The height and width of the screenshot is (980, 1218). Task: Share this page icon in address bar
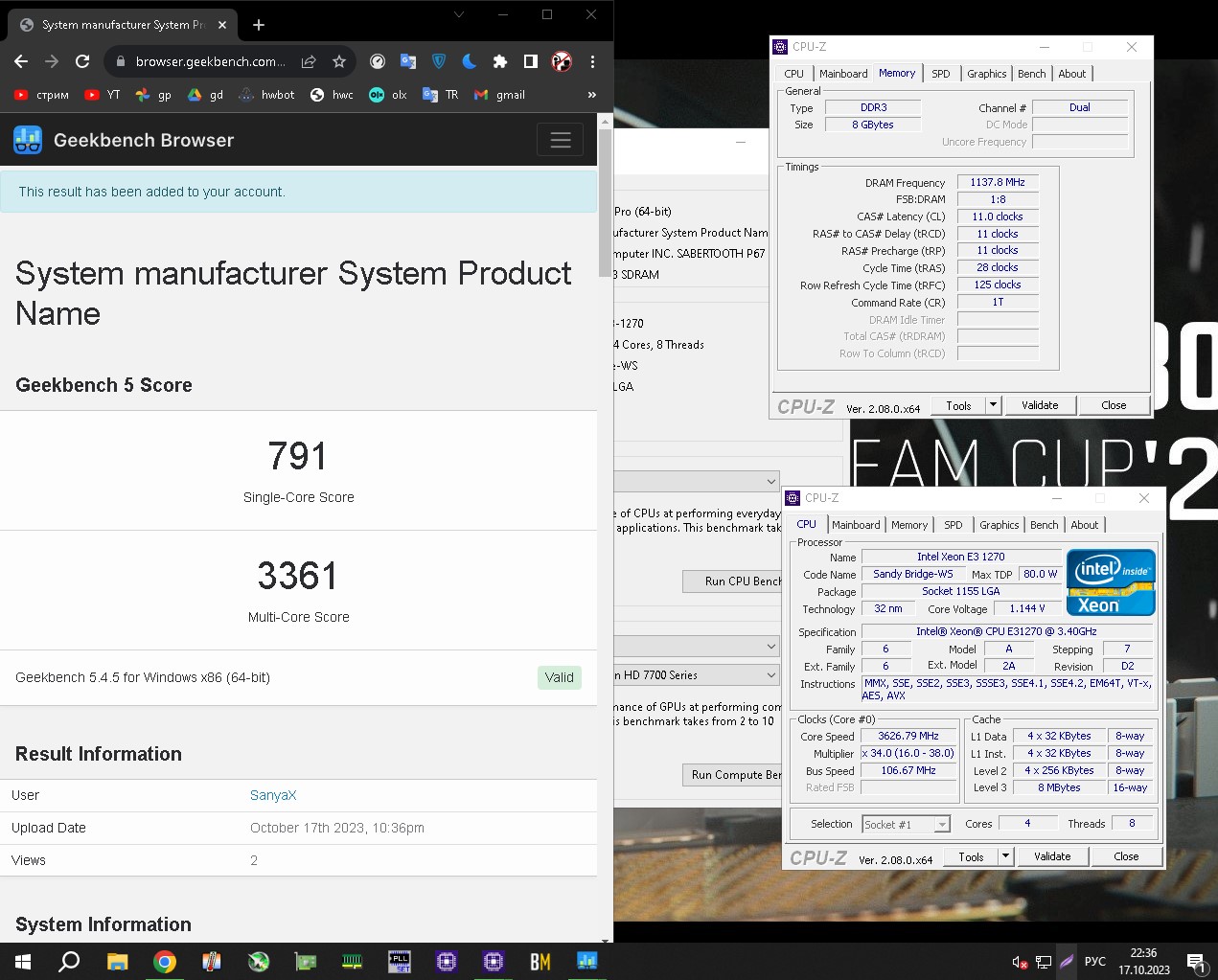[x=309, y=61]
